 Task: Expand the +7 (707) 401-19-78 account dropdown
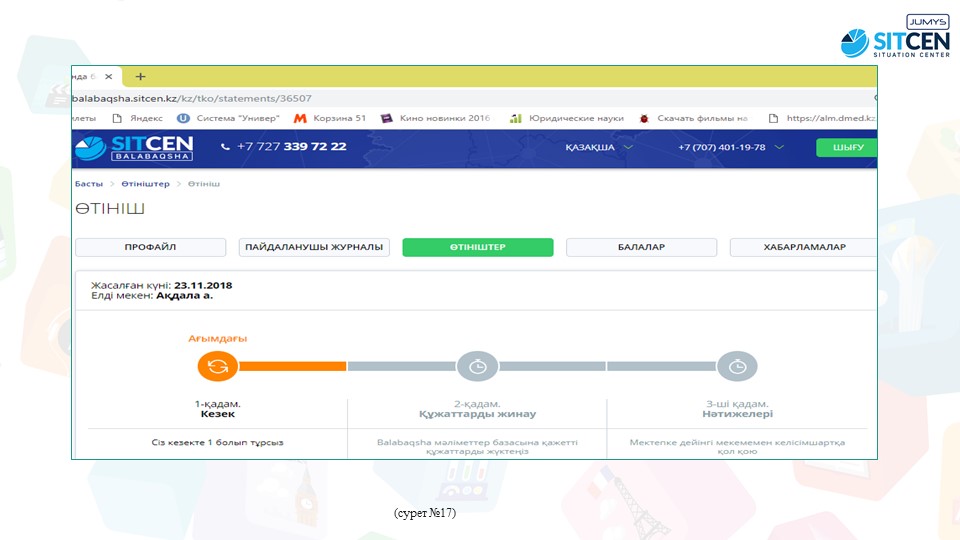coord(730,147)
